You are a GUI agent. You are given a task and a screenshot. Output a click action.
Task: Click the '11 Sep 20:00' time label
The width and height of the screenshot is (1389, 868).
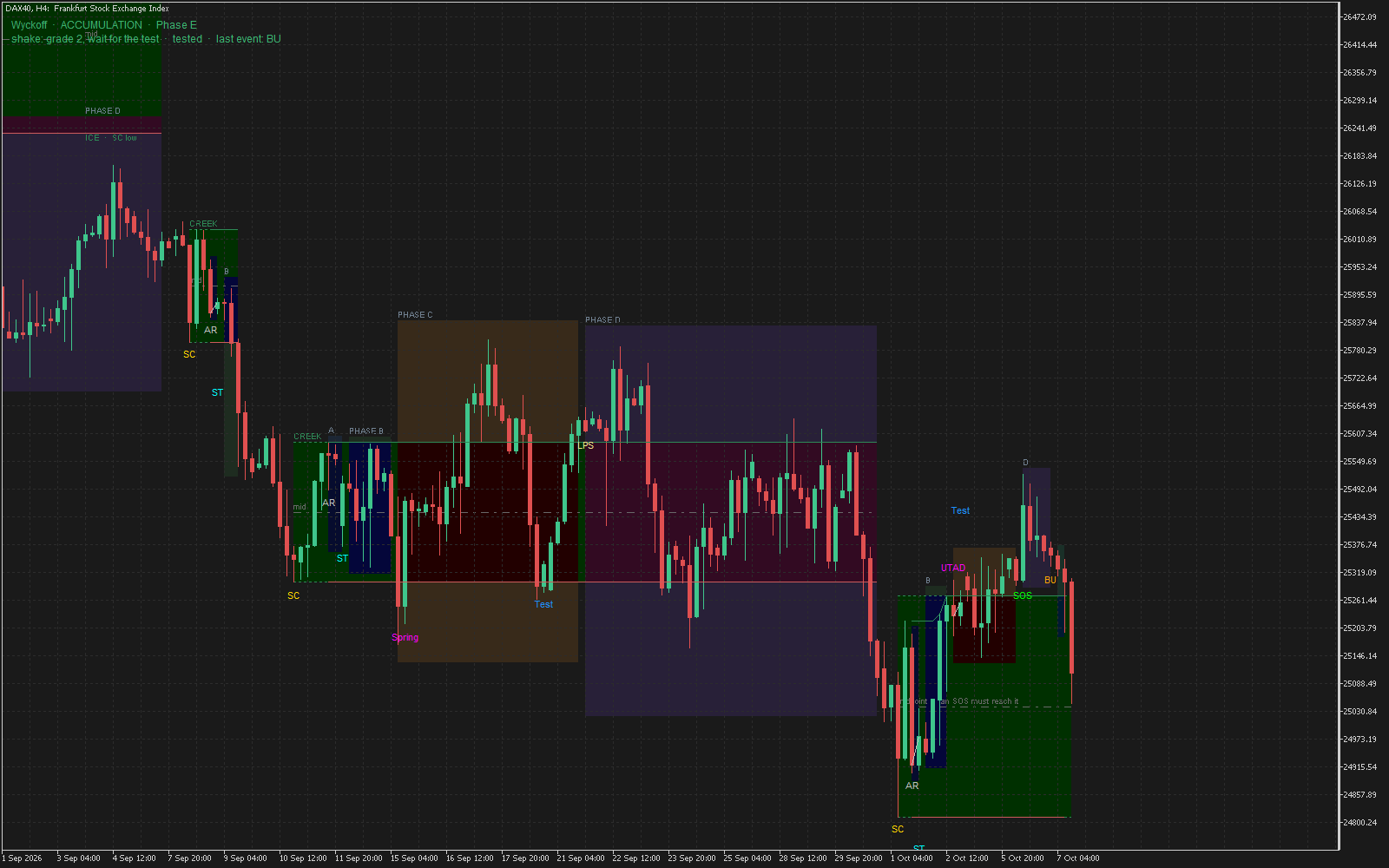point(359,858)
